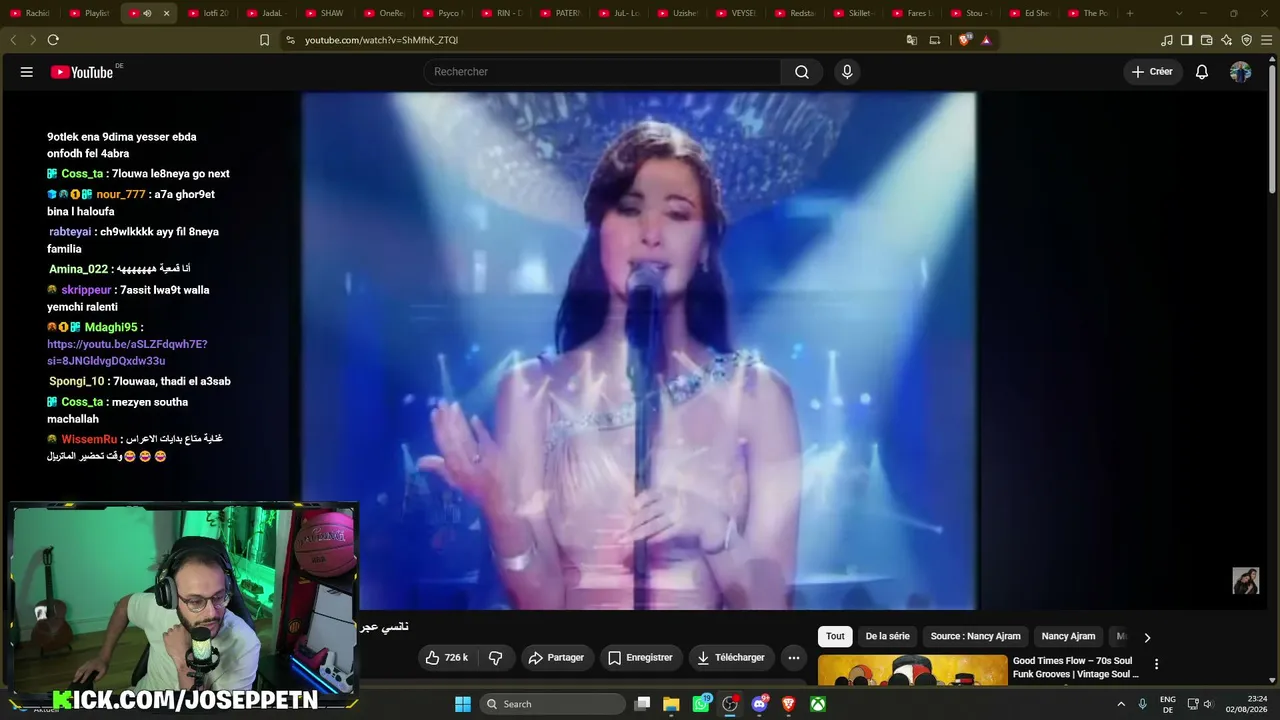Like the video with 726 k likes
The height and width of the screenshot is (720, 1280).
pyautogui.click(x=446, y=658)
